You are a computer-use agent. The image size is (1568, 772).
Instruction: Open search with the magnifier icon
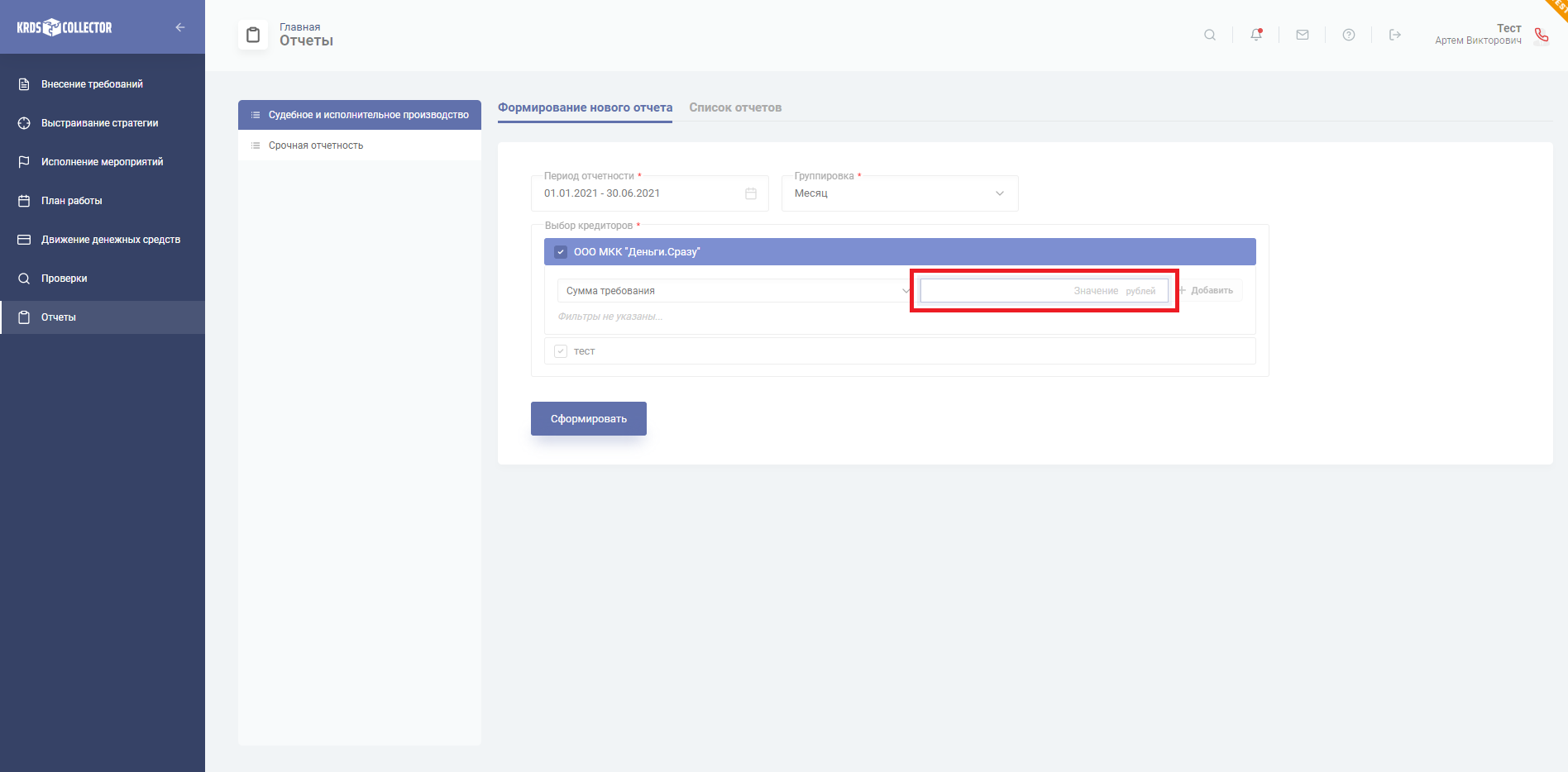click(x=1210, y=35)
